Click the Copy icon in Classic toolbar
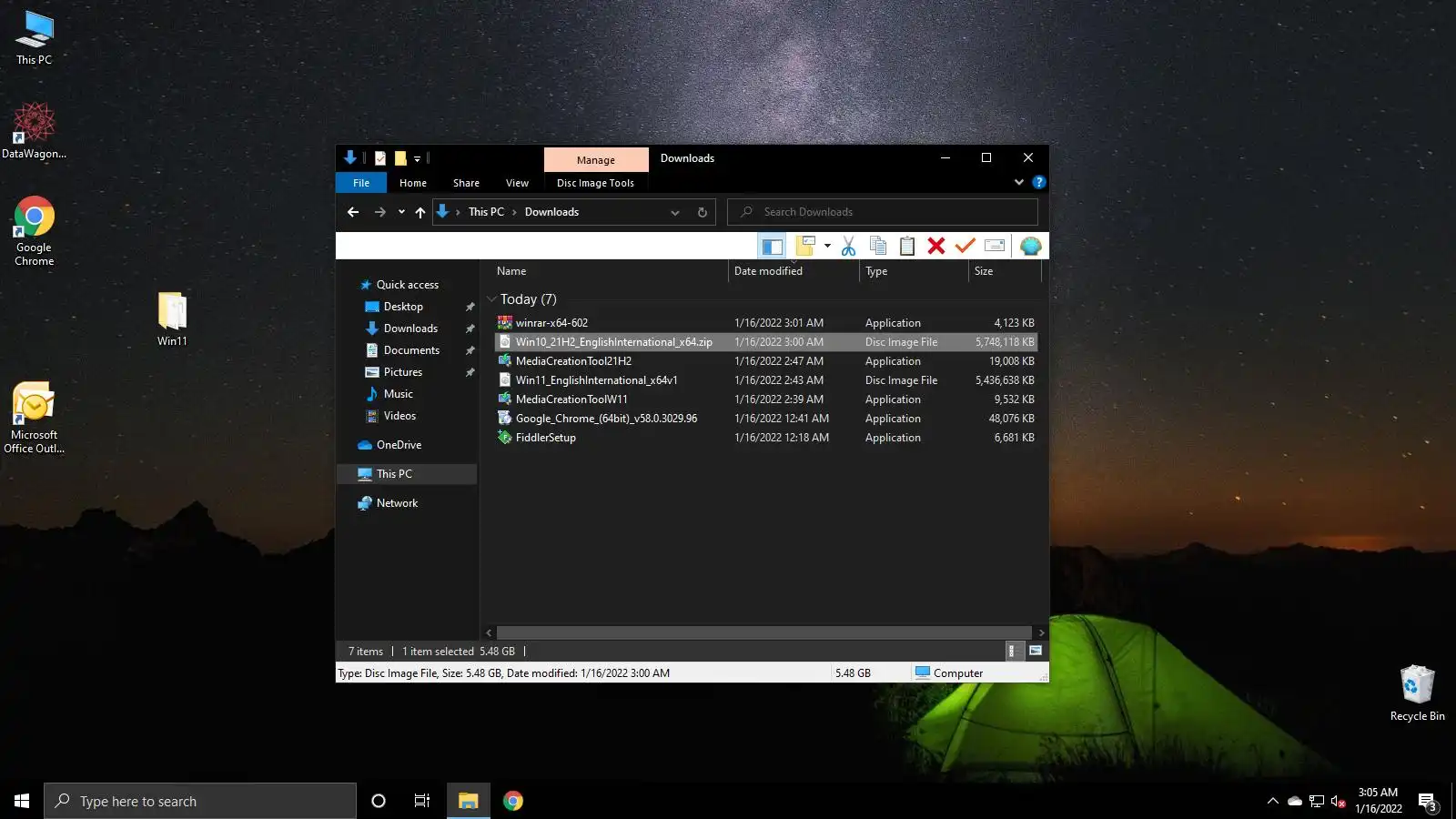1456x819 pixels. coord(878,246)
